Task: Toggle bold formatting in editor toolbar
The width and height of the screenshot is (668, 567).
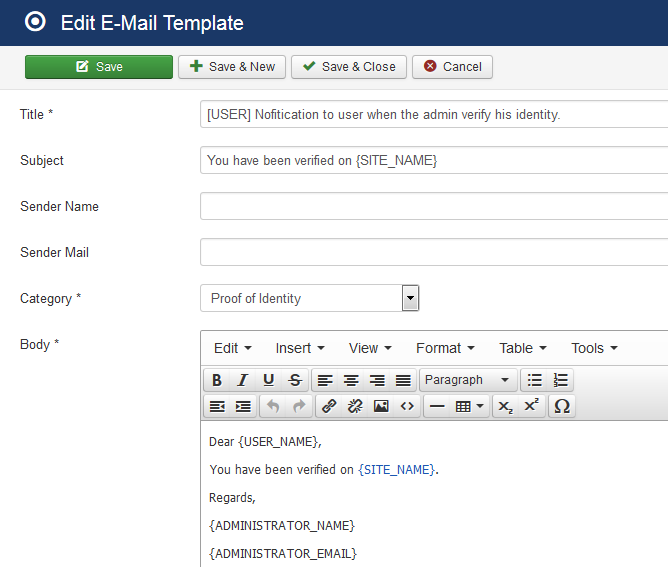Action: (x=217, y=380)
